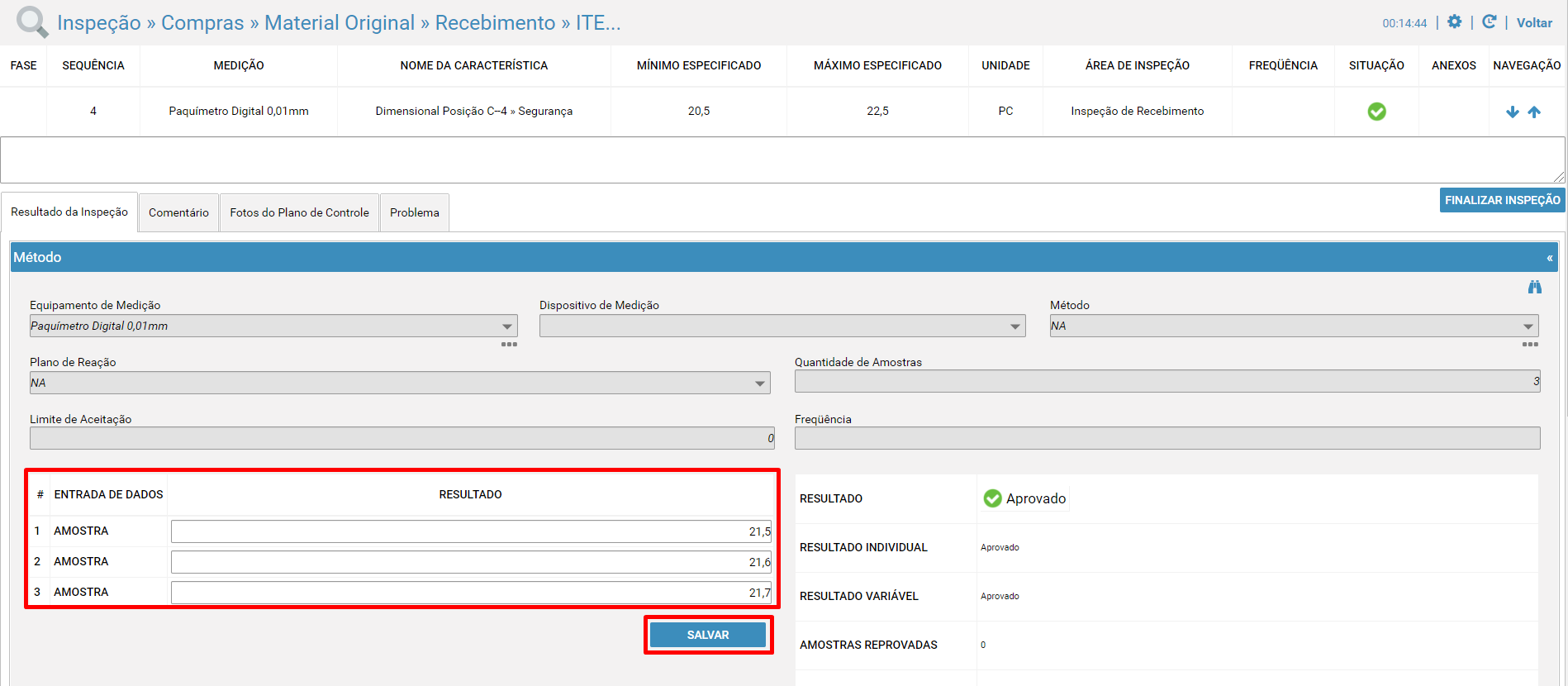Navigate up with the blue up arrow

tap(1534, 112)
